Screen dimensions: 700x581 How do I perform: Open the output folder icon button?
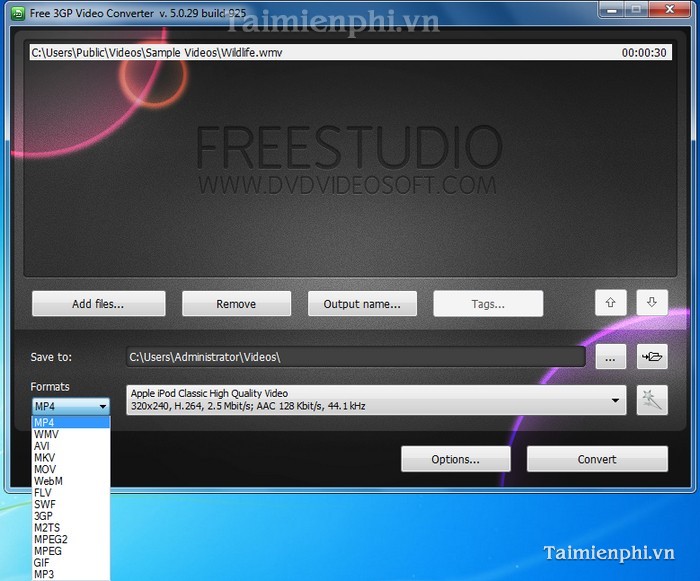click(652, 356)
